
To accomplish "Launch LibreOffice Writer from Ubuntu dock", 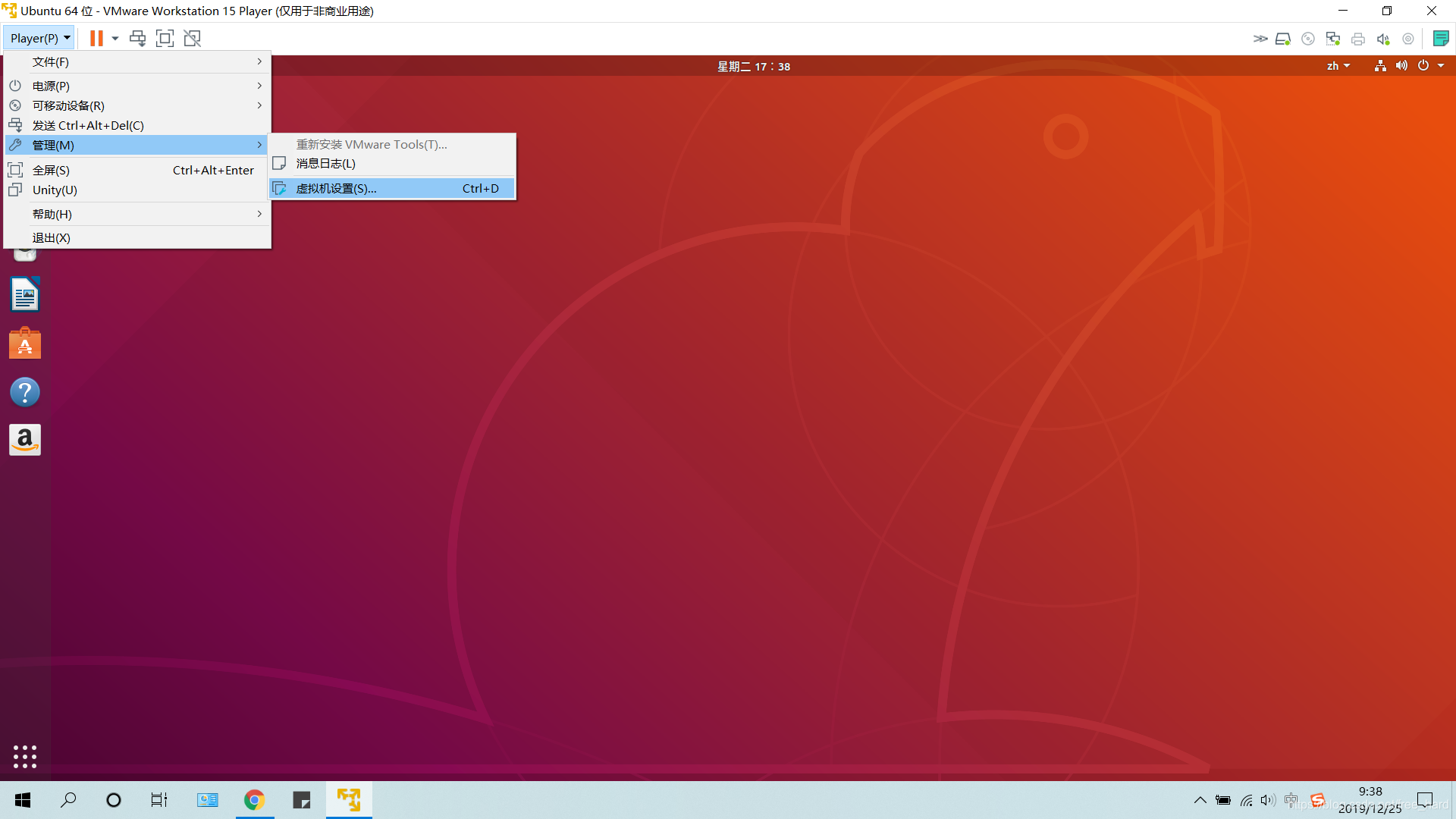I will tap(25, 294).
